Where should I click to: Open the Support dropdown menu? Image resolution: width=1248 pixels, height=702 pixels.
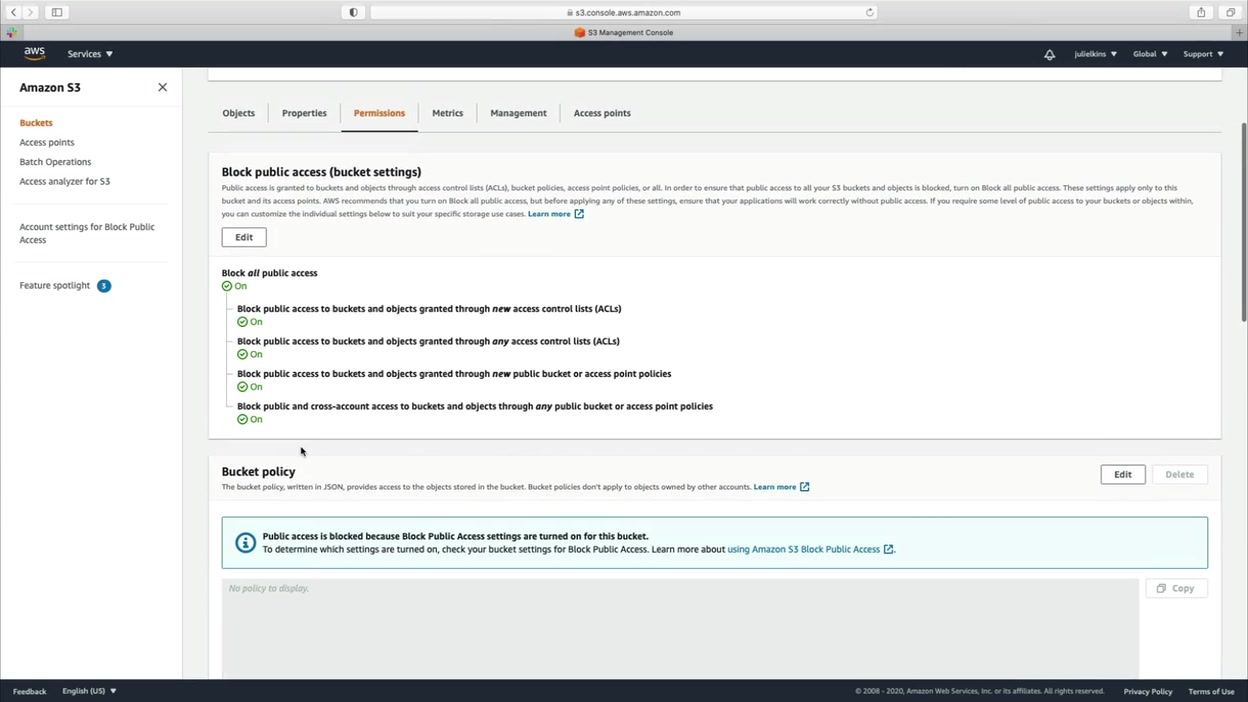click(x=1203, y=54)
